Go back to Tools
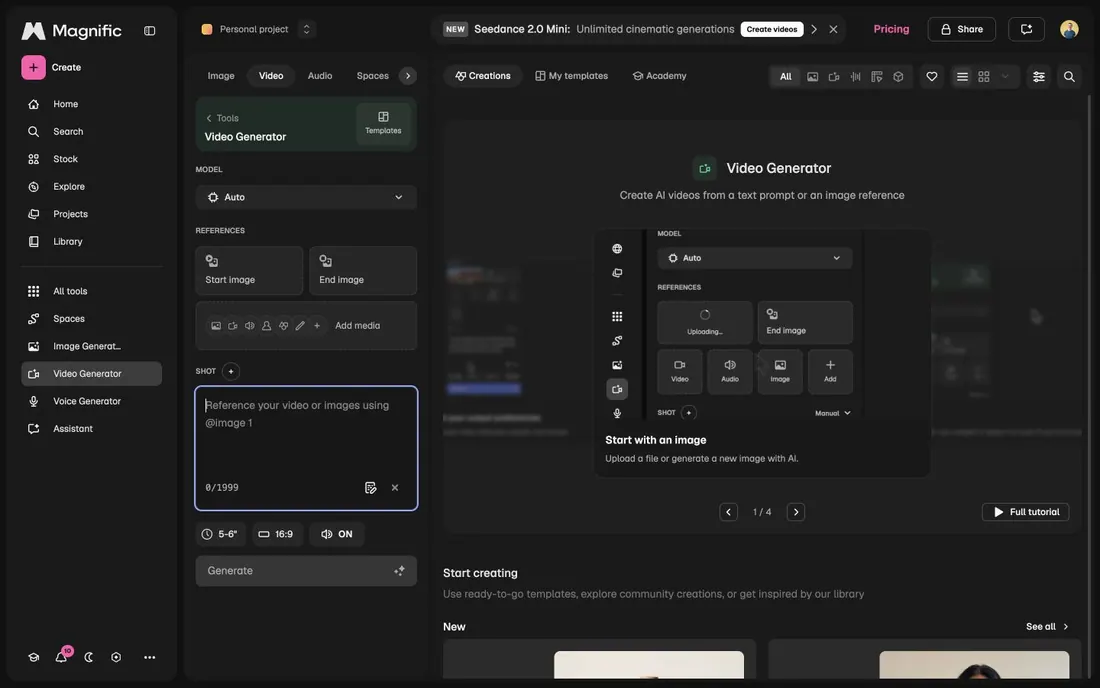 coord(222,118)
